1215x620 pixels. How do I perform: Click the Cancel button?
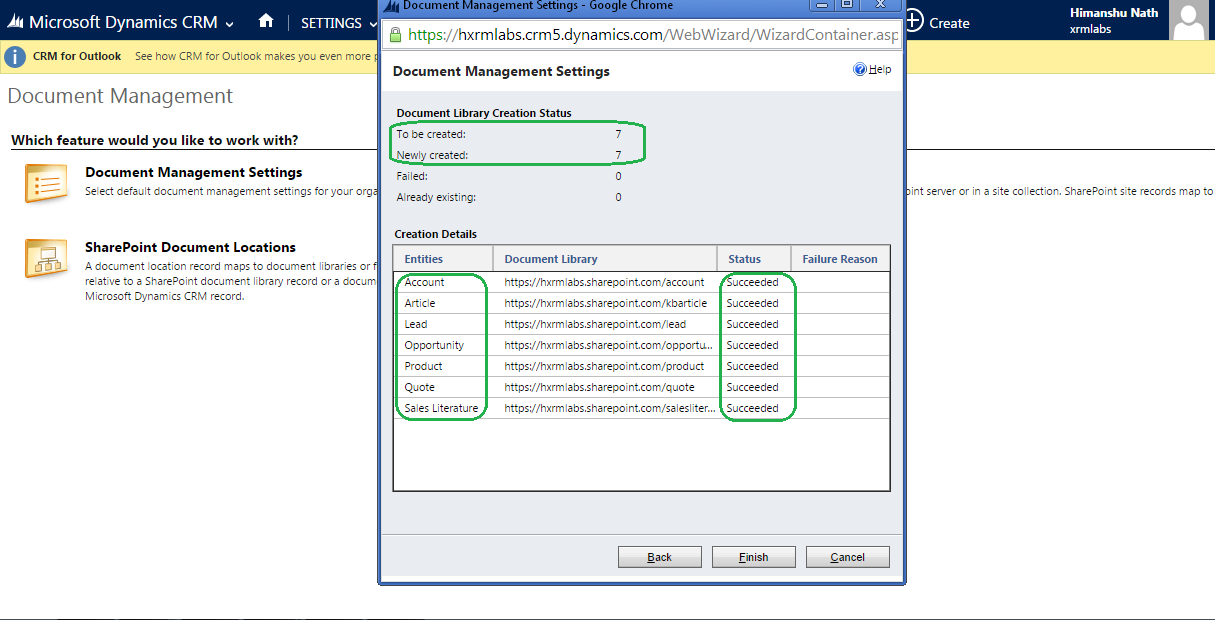pyautogui.click(x=848, y=557)
